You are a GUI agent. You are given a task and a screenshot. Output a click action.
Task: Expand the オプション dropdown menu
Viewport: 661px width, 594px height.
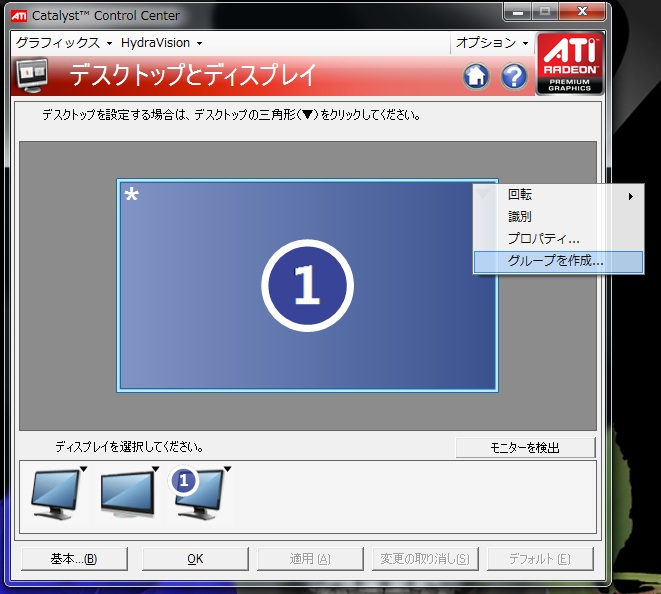coord(492,43)
